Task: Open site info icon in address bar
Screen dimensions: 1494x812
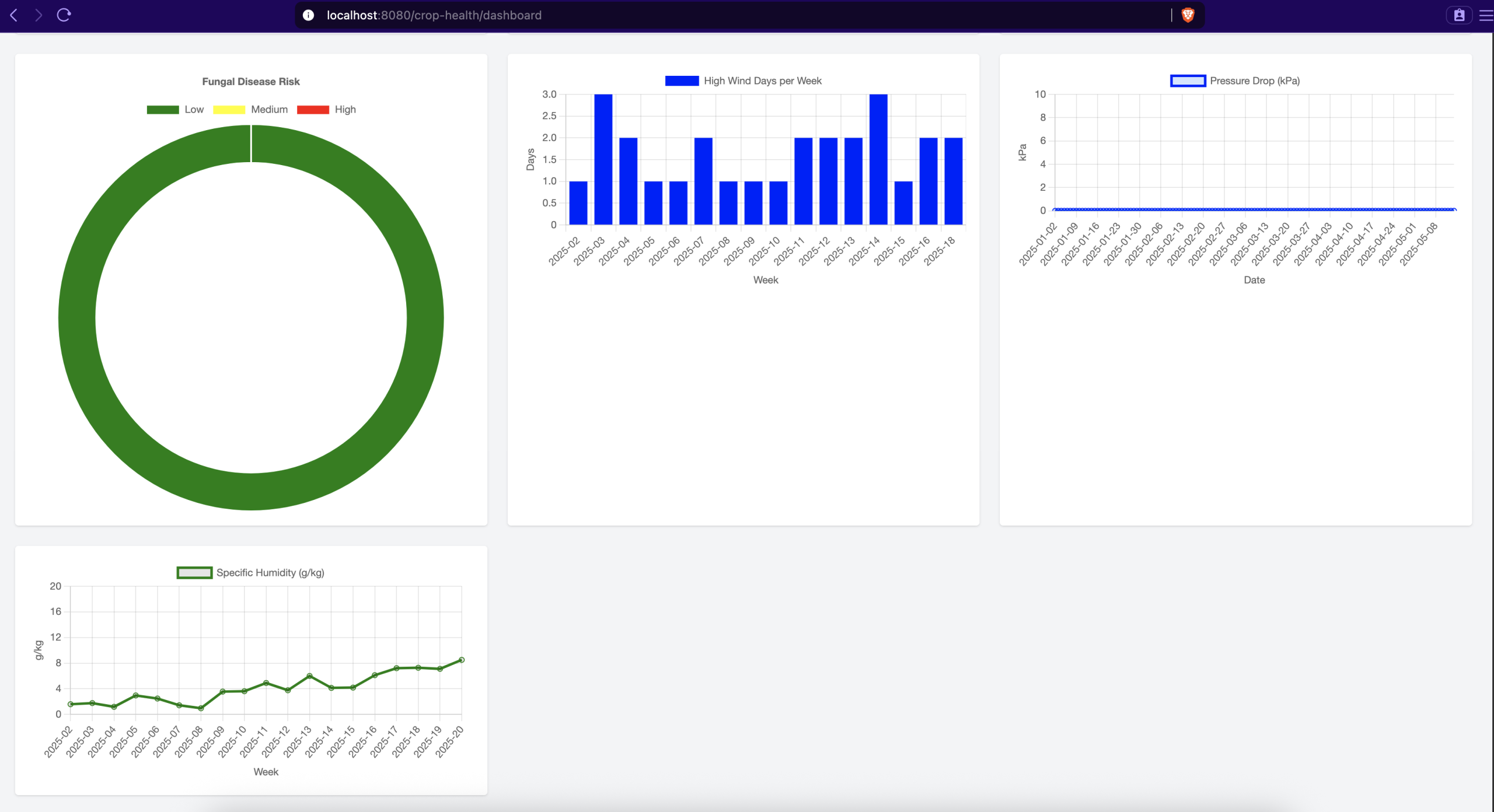Action: coord(308,15)
